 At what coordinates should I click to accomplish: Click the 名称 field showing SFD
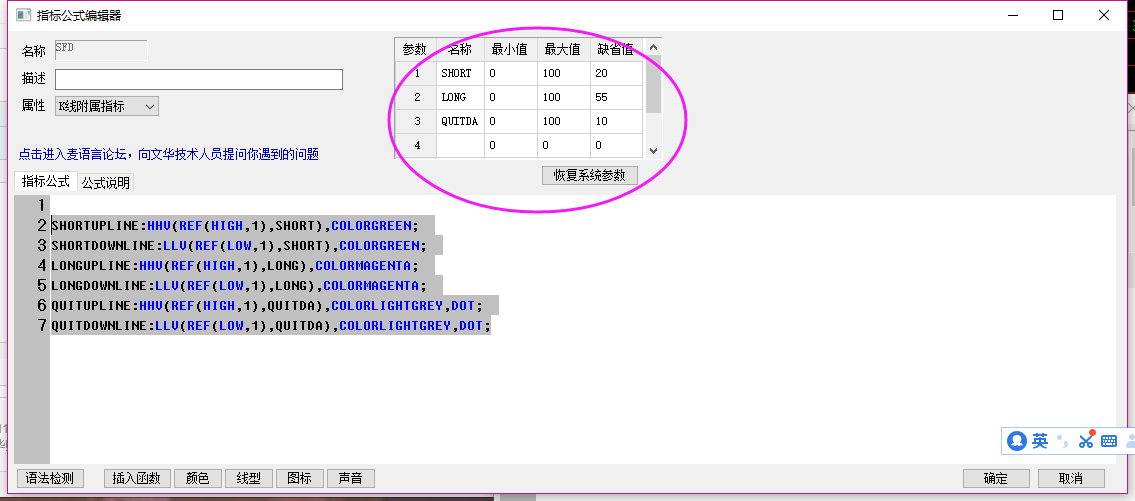pyautogui.click(x=101, y=50)
